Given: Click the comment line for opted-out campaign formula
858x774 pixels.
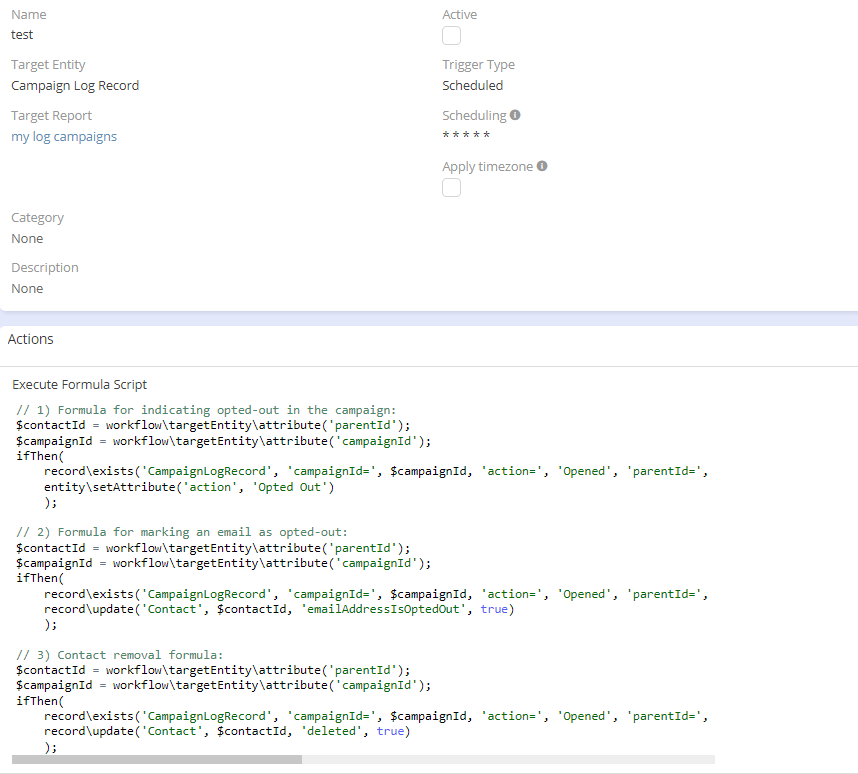Looking at the screenshot, I should (x=206, y=410).
